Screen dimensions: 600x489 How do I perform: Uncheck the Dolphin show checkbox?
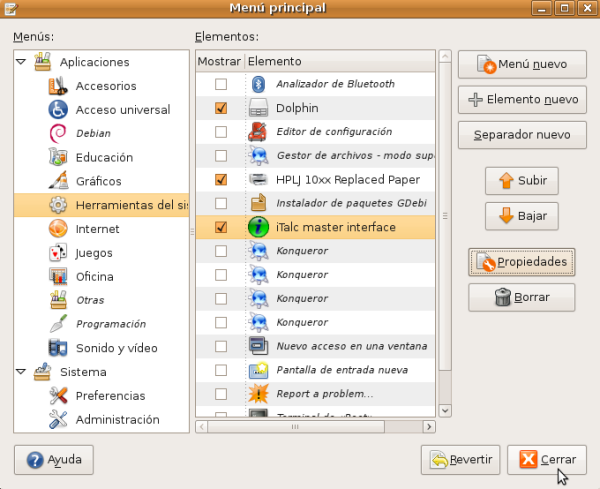pyautogui.click(x=221, y=108)
